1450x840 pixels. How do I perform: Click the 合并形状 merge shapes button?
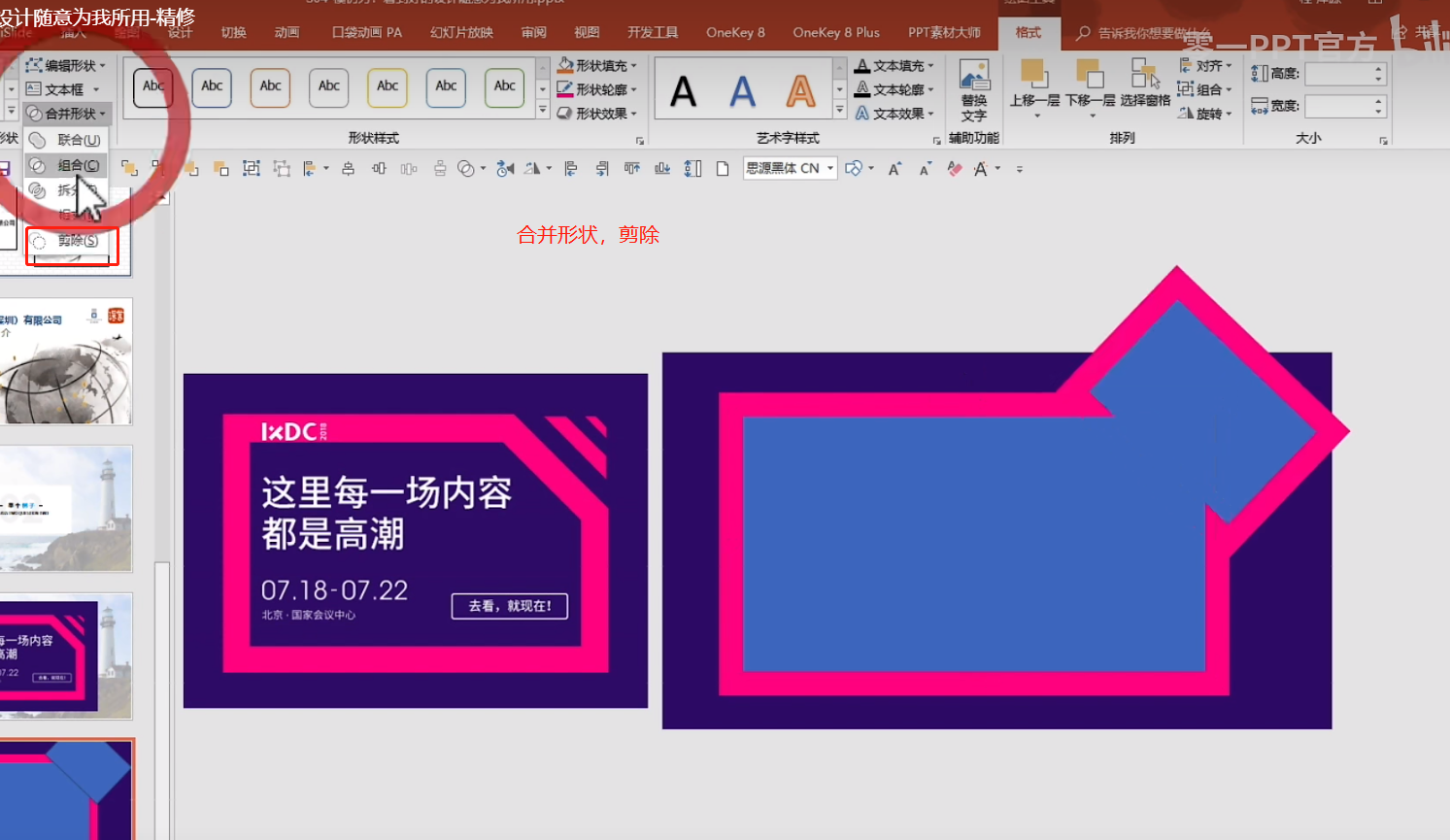[66, 114]
